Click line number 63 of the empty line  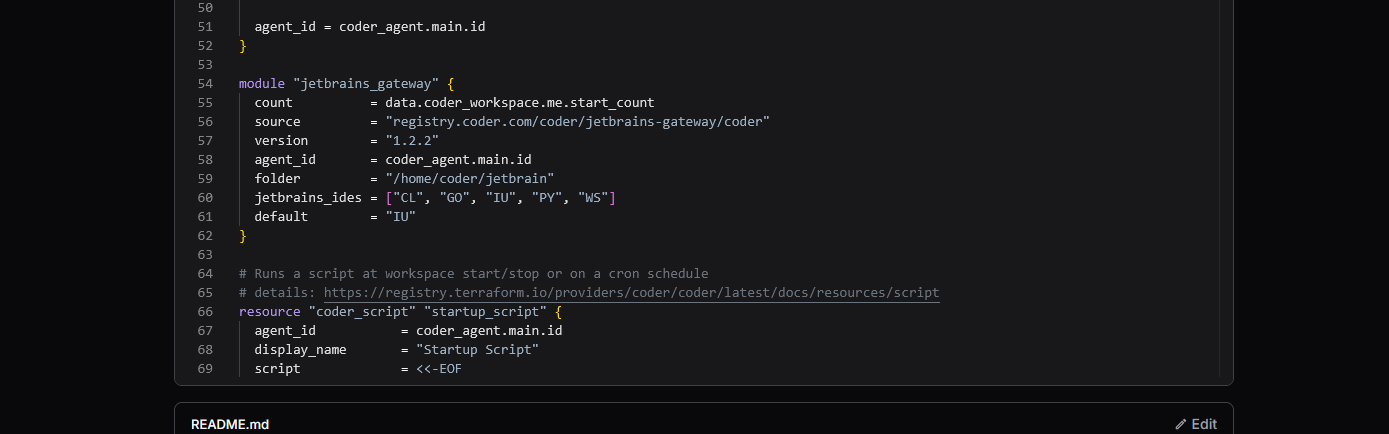205,255
